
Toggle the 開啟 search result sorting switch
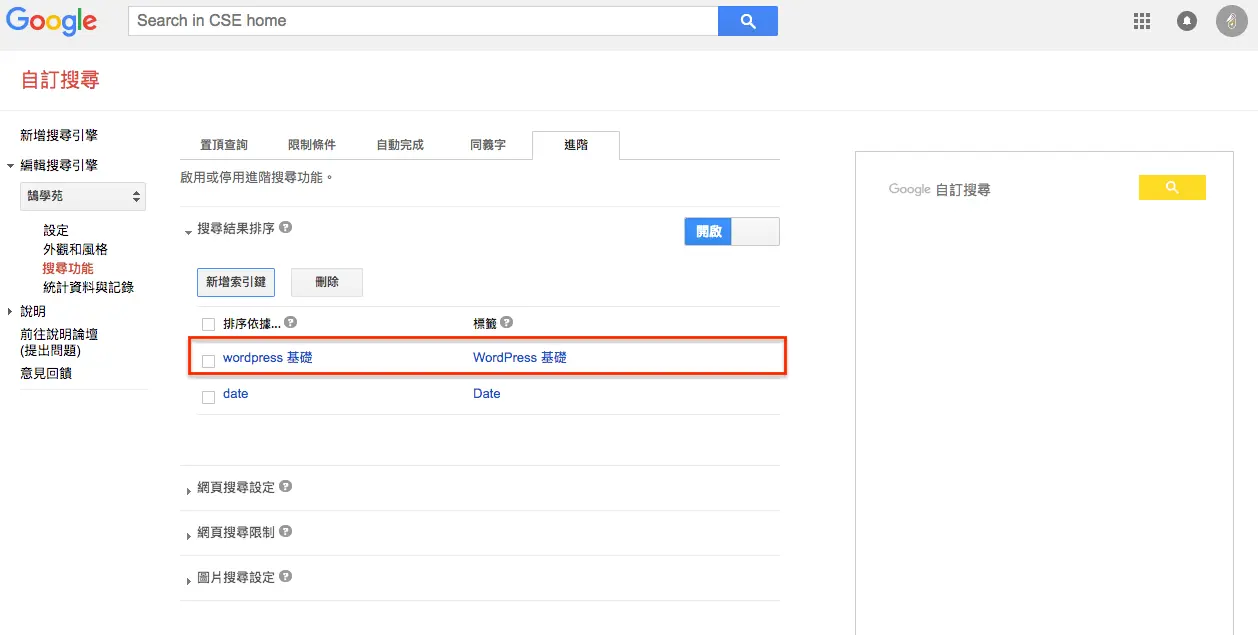[x=732, y=231]
